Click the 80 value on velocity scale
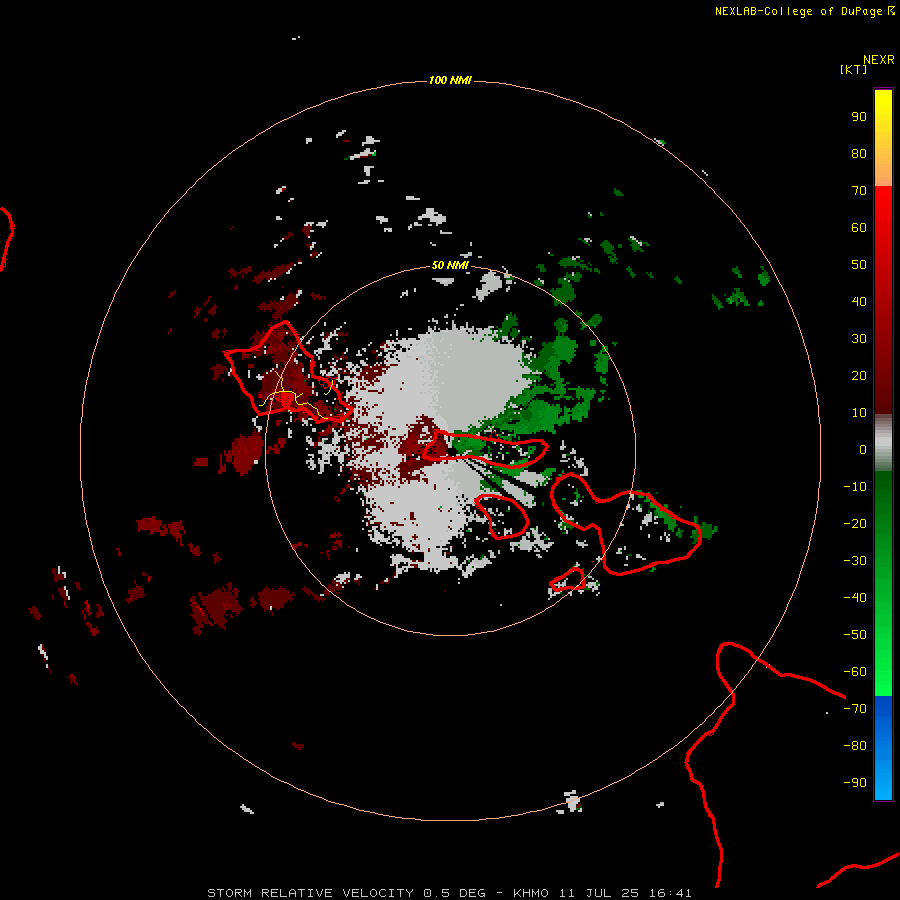 click(859, 153)
